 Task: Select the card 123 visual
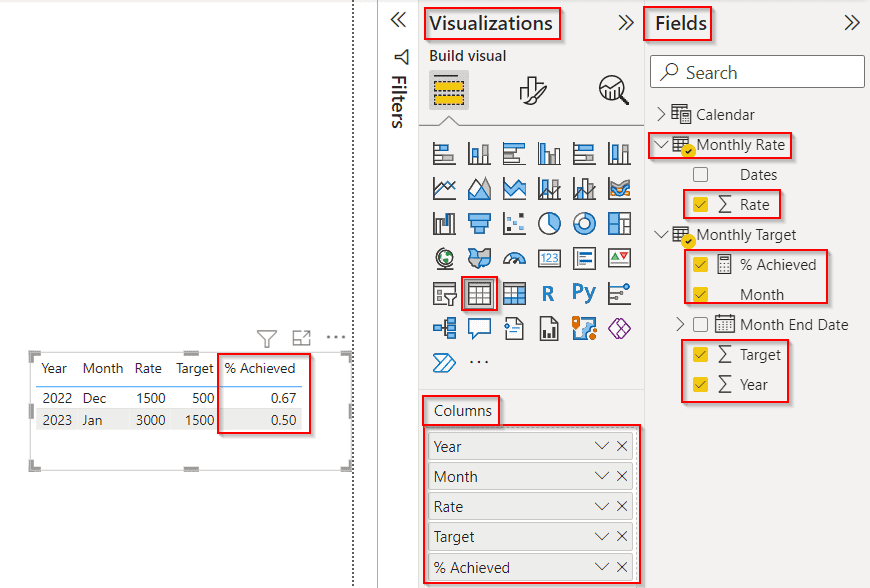(x=549, y=258)
